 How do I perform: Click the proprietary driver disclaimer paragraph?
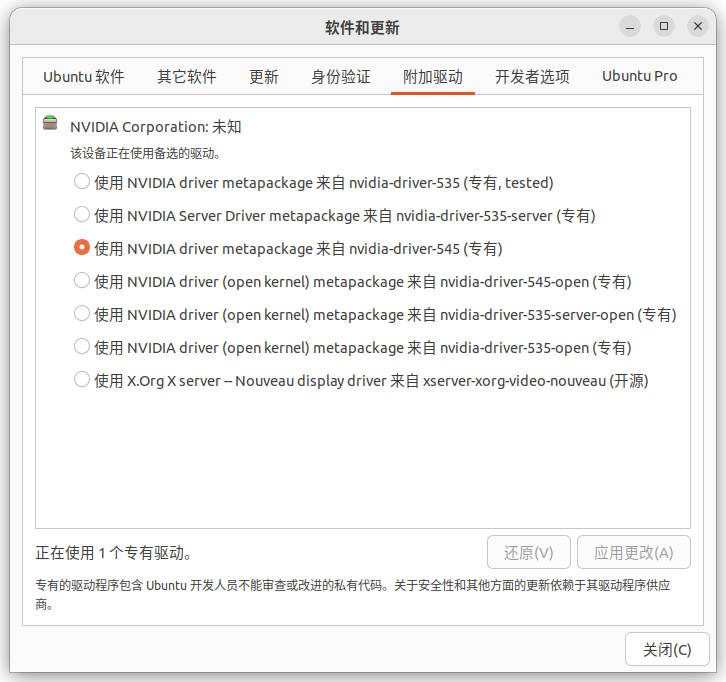353,594
